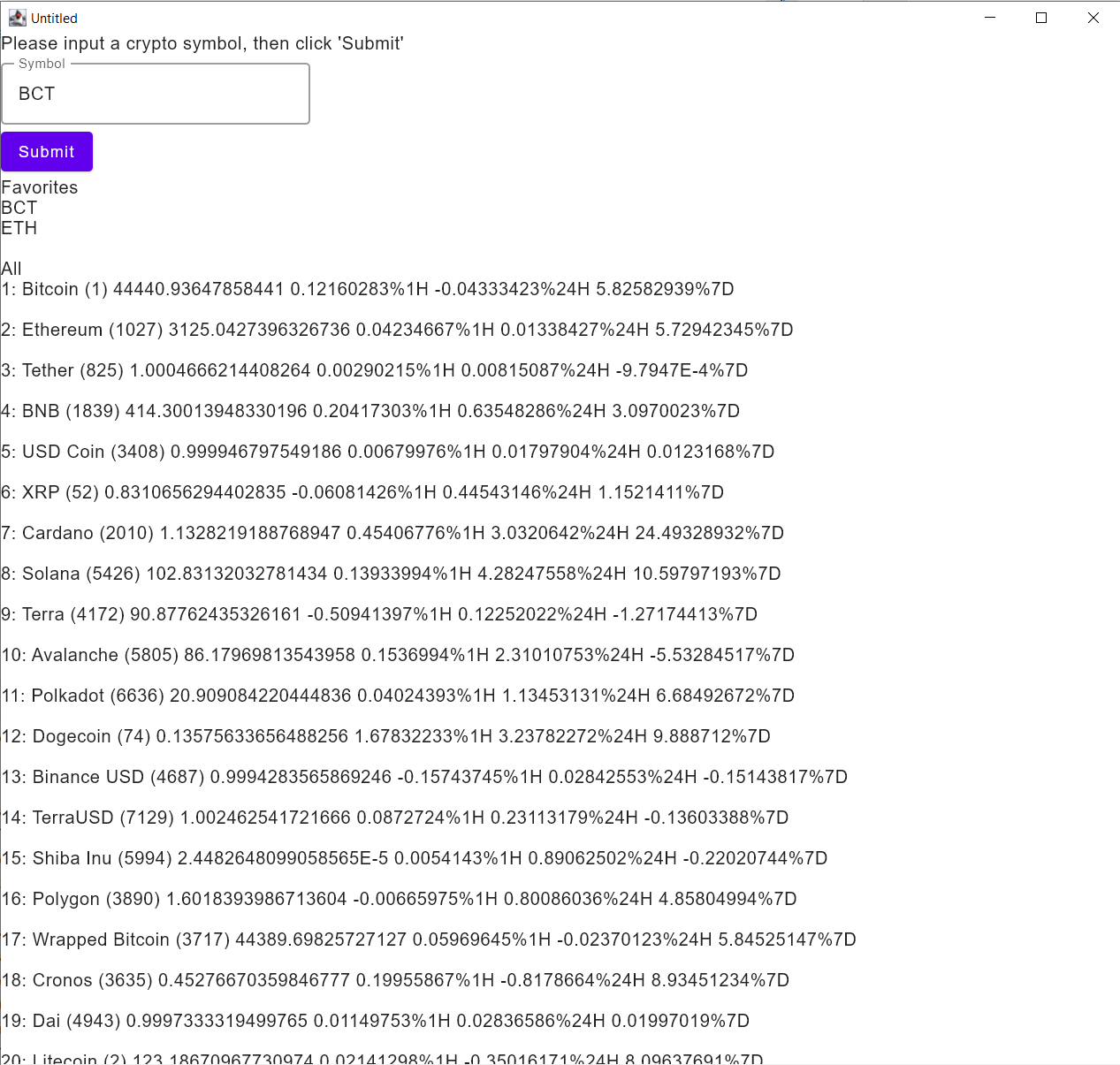Image resolution: width=1120 pixels, height=1065 pixels.
Task: Select the Polygon row ranked 16
Action: [x=399, y=899]
